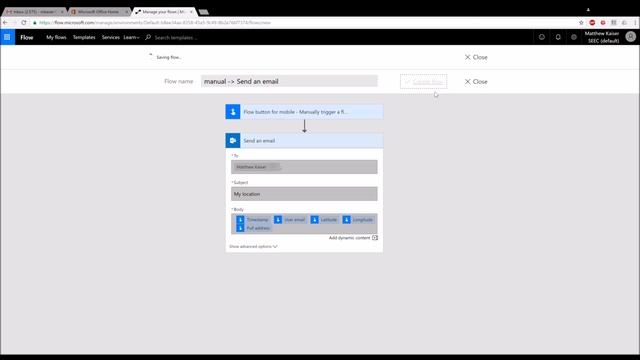Image resolution: width=640 pixels, height=360 pixels.
Task: Select the Manage your flows browser tab
Action: tap(164, 12)
